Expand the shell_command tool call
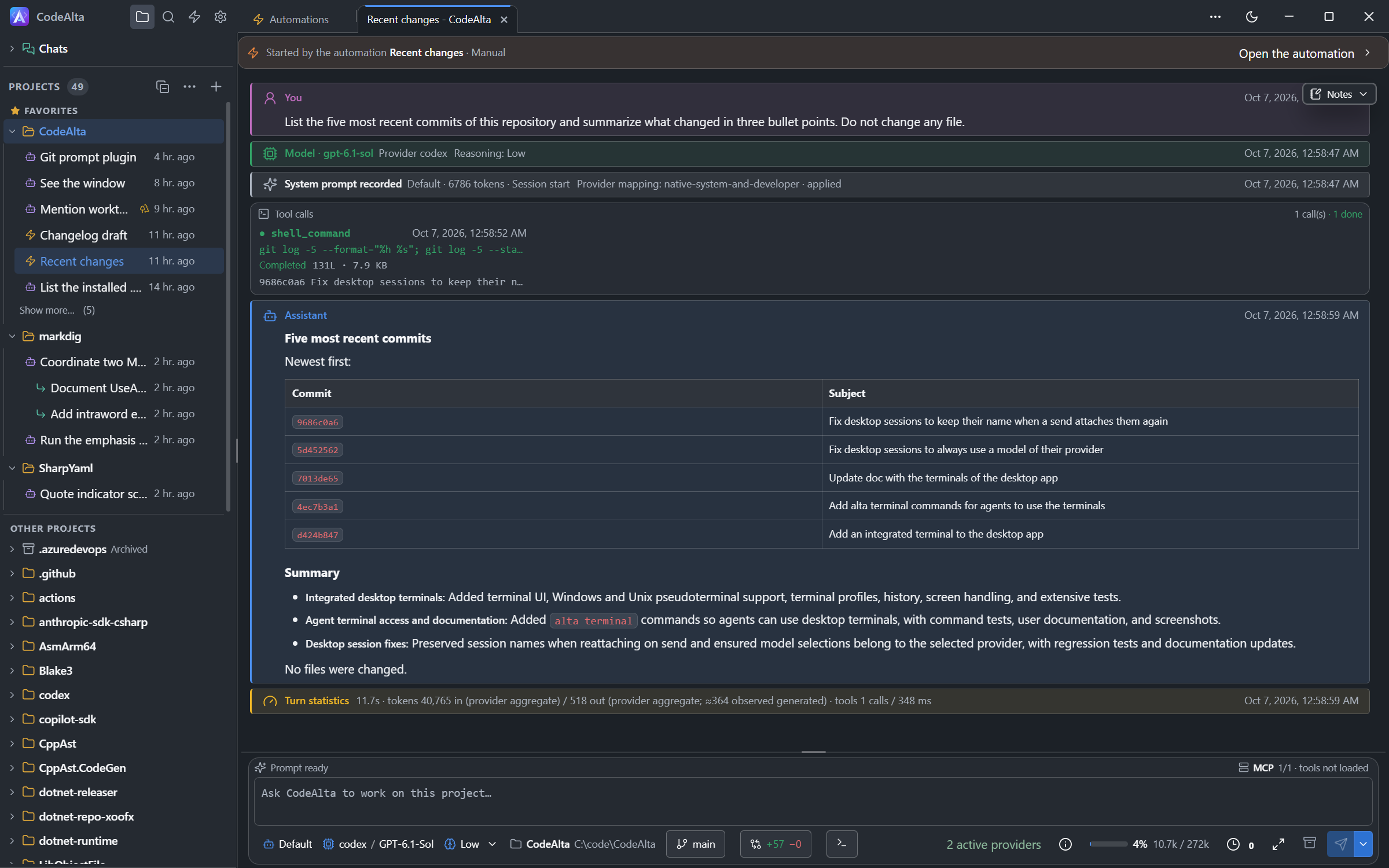This screenshot has width=1389, height=868. (x=310, y=233)
